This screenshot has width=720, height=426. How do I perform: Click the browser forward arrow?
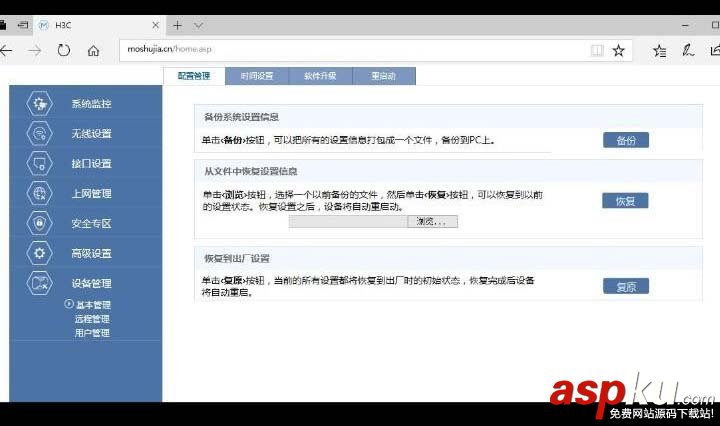pos(35,50)
